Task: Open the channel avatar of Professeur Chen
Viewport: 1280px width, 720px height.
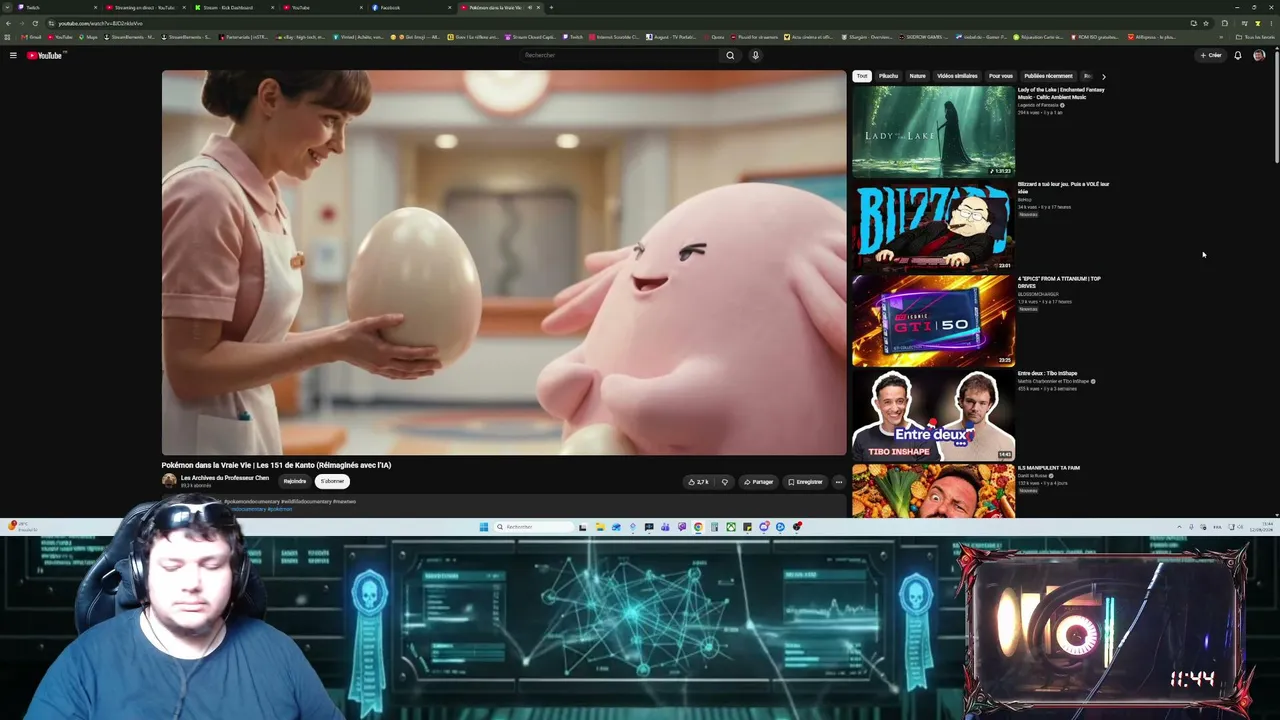Action: (x=169, y=481)
